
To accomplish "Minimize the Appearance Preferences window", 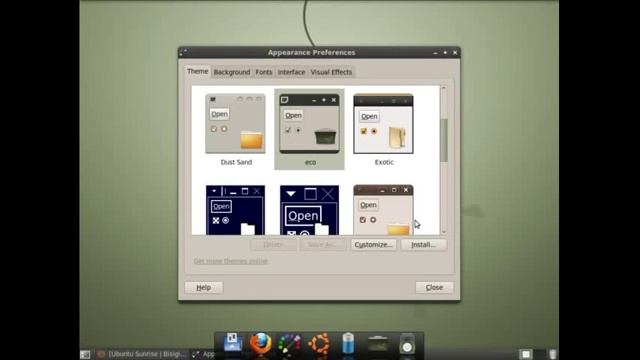I will coord(435,53).
